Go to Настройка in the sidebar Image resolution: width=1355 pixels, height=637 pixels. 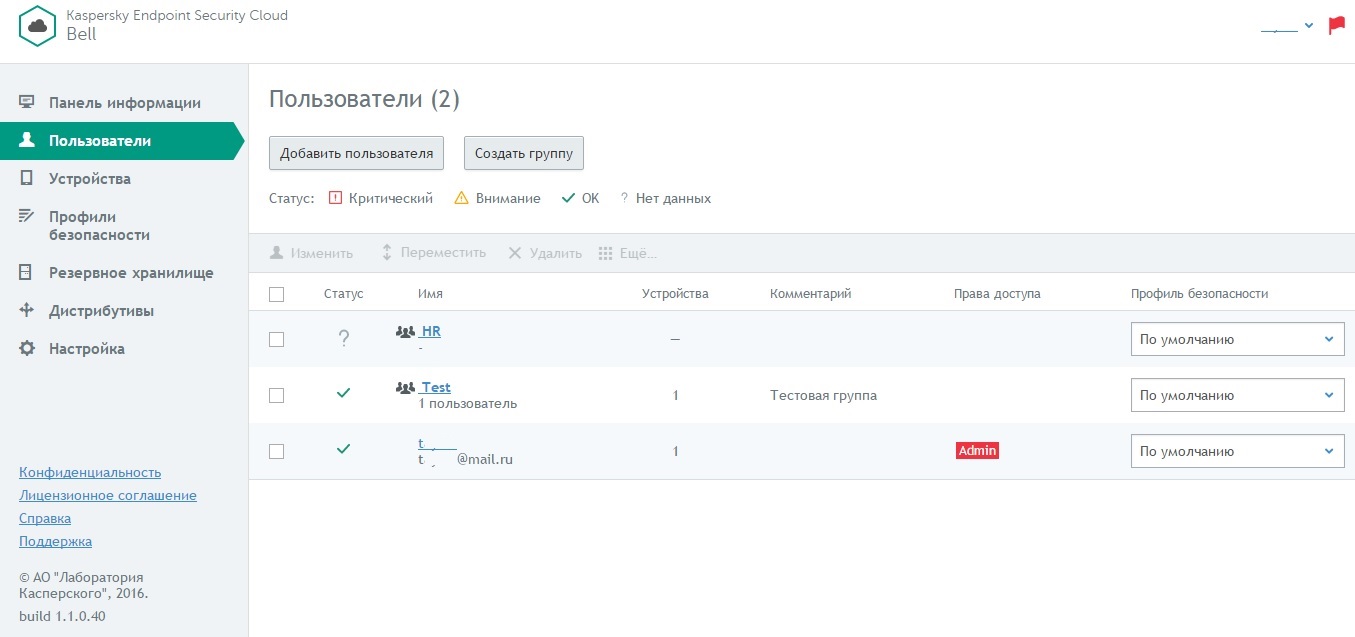click(x=86, y=349)
